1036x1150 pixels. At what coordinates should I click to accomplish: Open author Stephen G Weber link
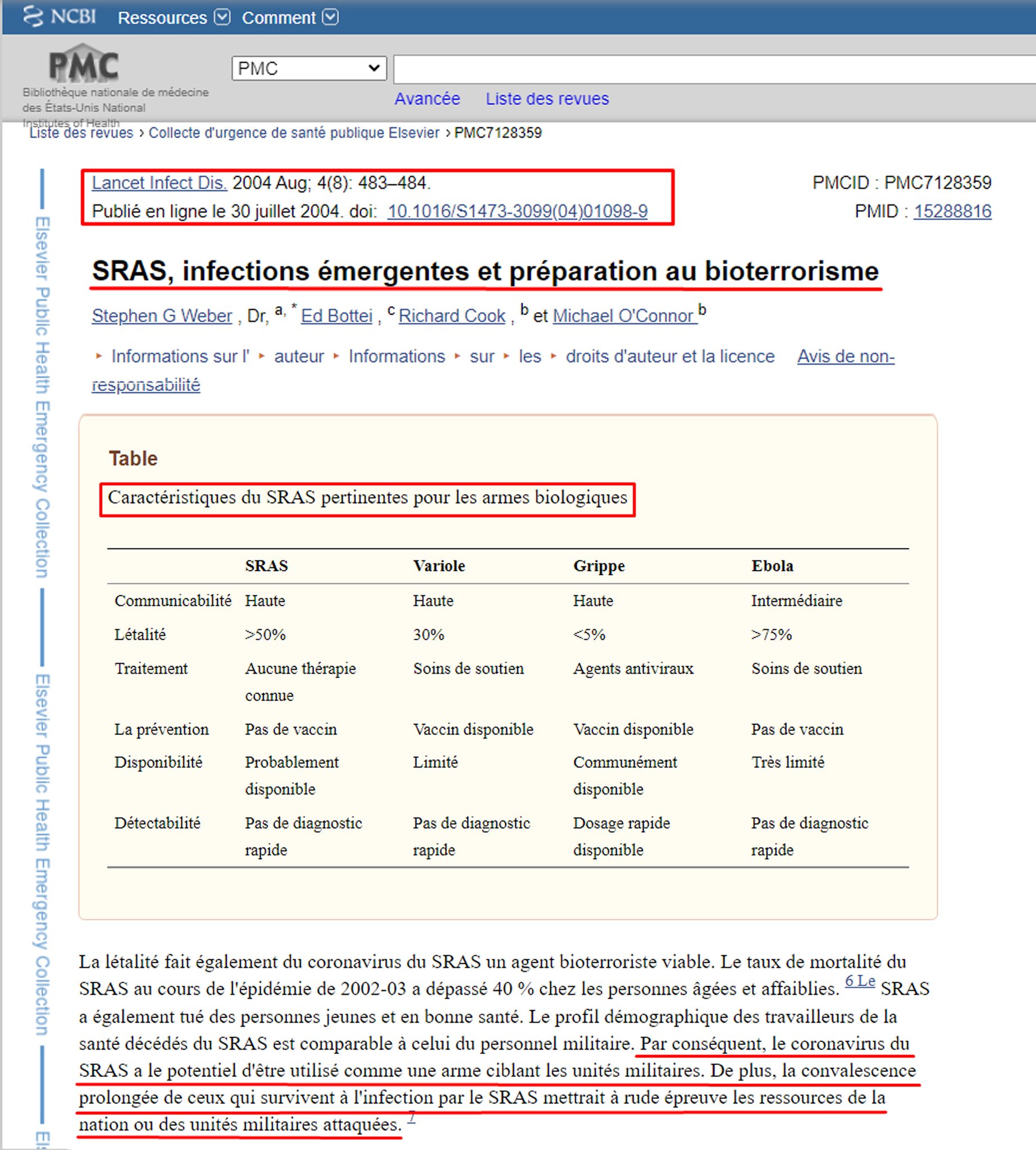(x=162, y=316)
